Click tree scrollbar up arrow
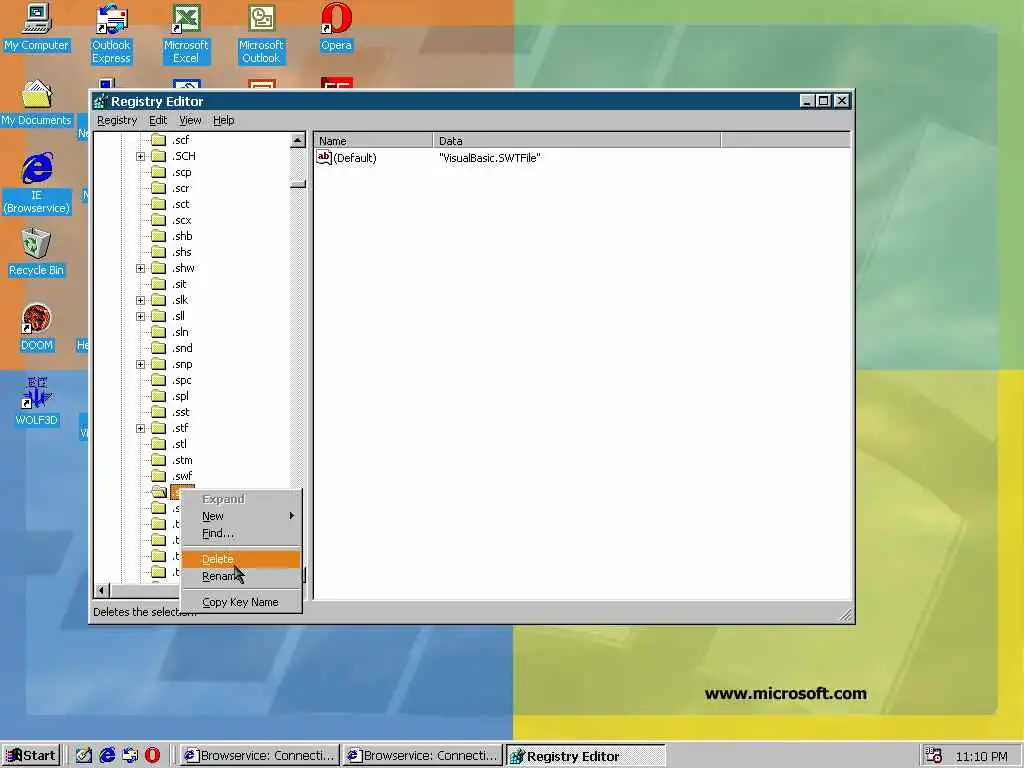 (298, 140)
